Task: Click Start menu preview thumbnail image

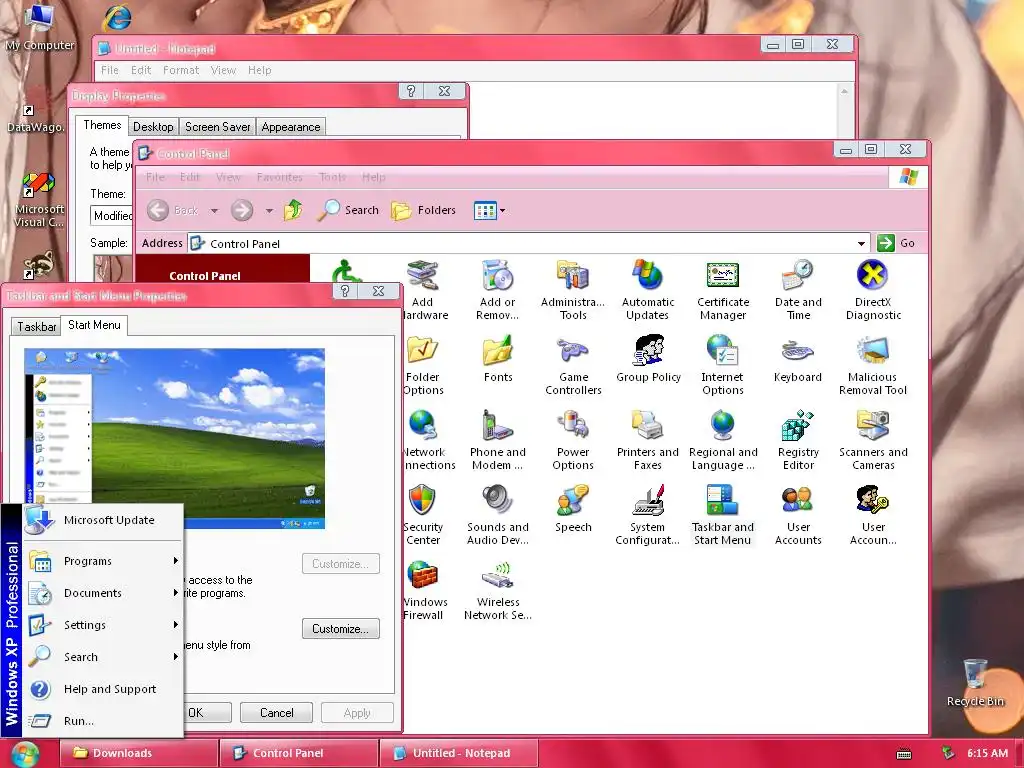Action: (x=174, y=438)
